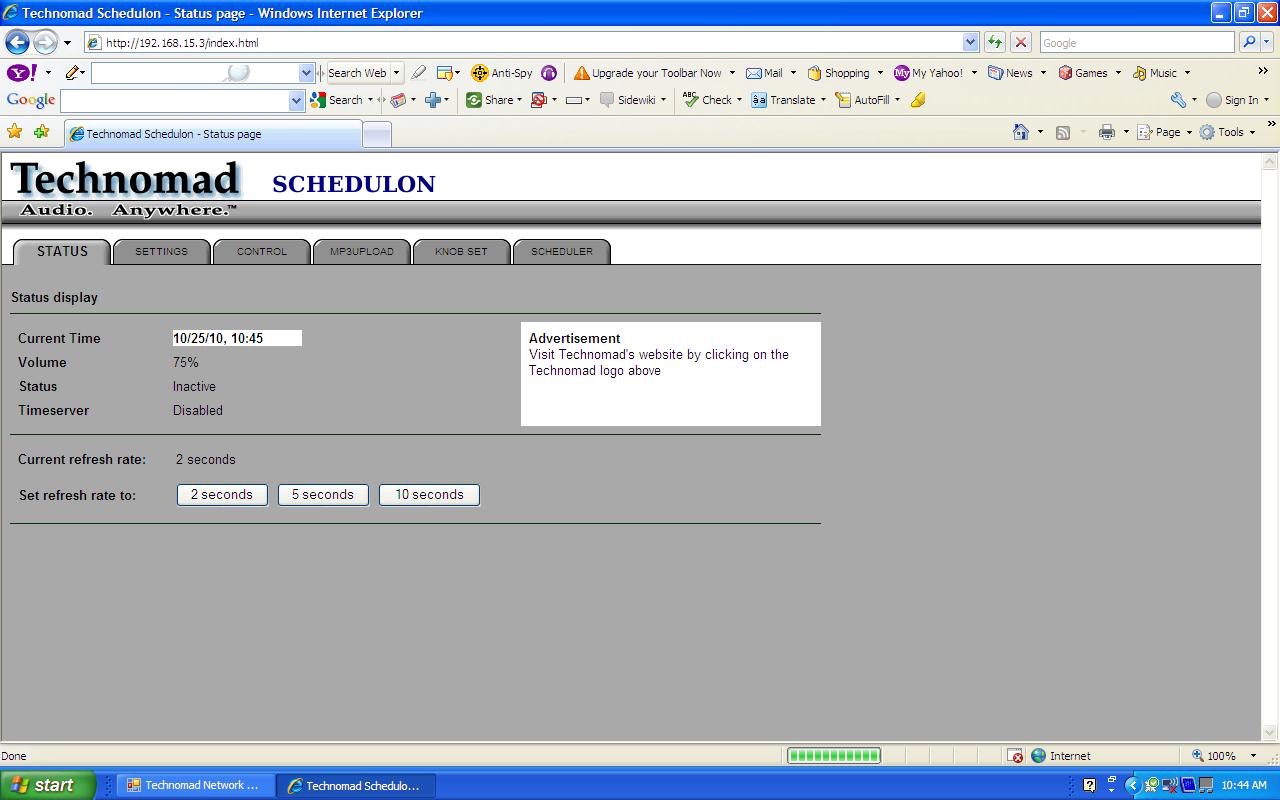Click the popup blocked status icon
This screenshot has height=800, width=1280.
1015,756
